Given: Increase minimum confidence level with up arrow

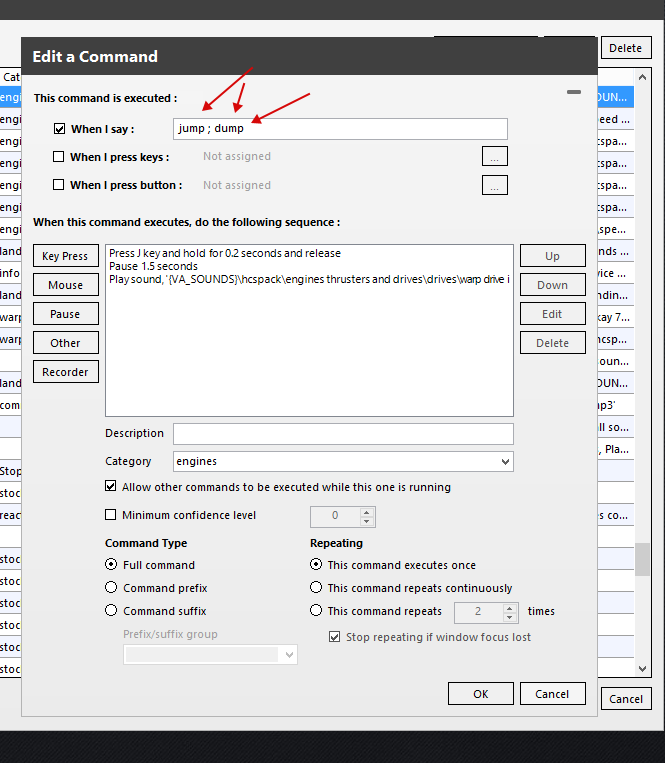Looking at the screenshot, I should (367, 511).
